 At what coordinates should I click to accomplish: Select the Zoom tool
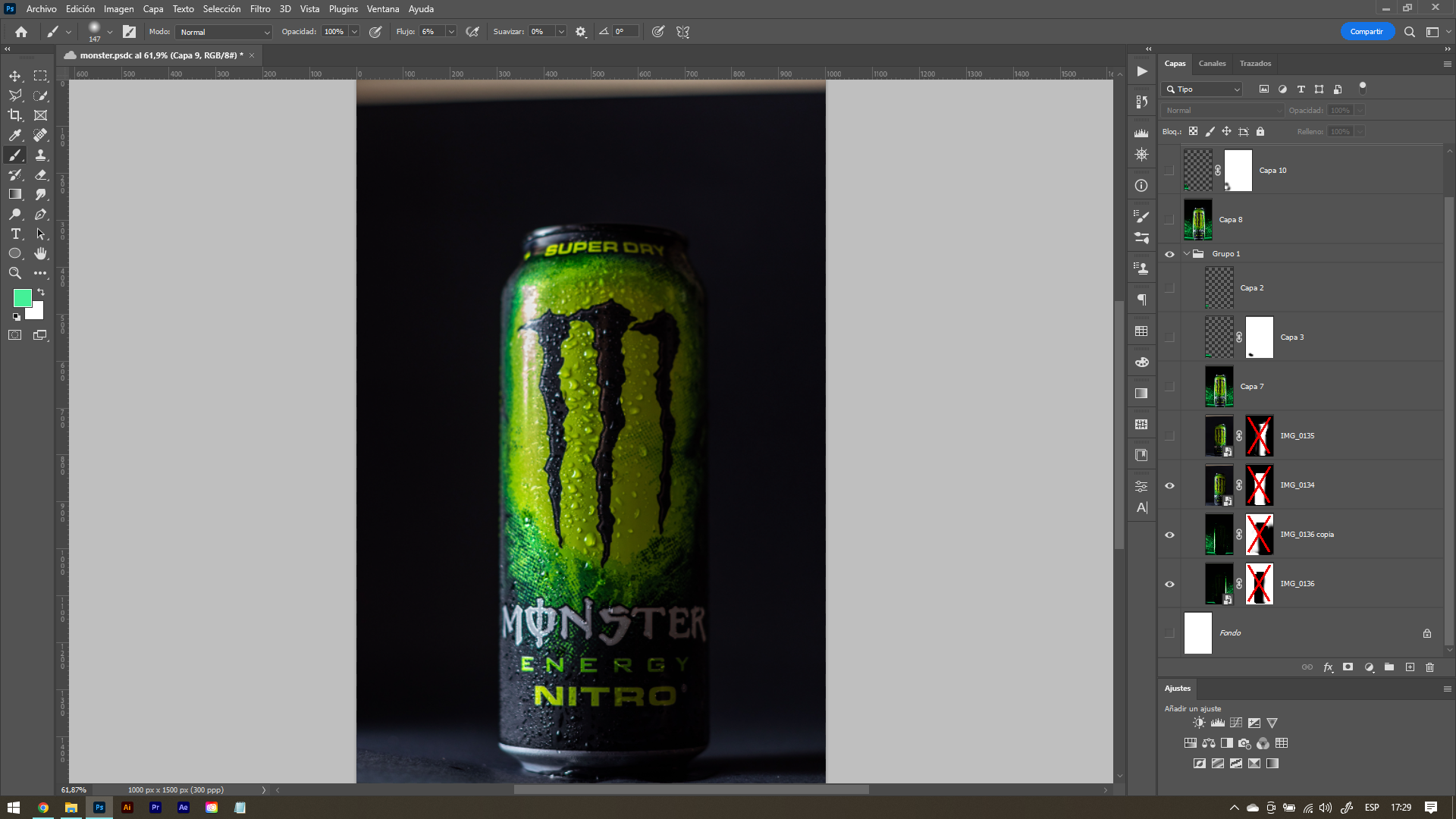coord(15,273)
